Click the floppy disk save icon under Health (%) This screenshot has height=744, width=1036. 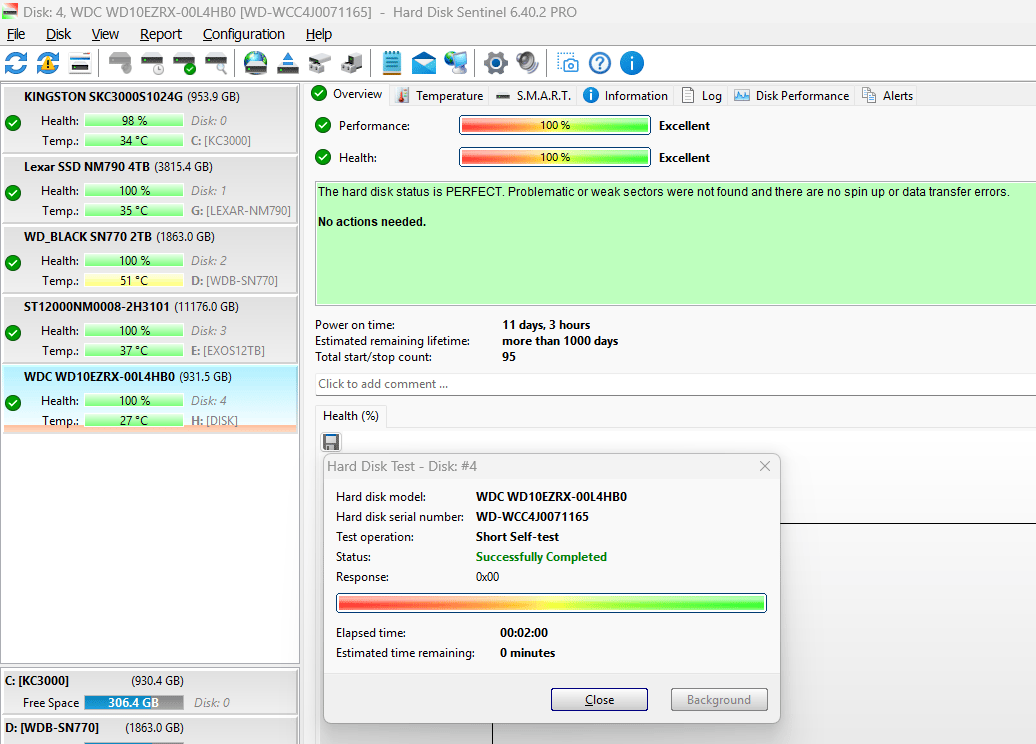point(331,442)
